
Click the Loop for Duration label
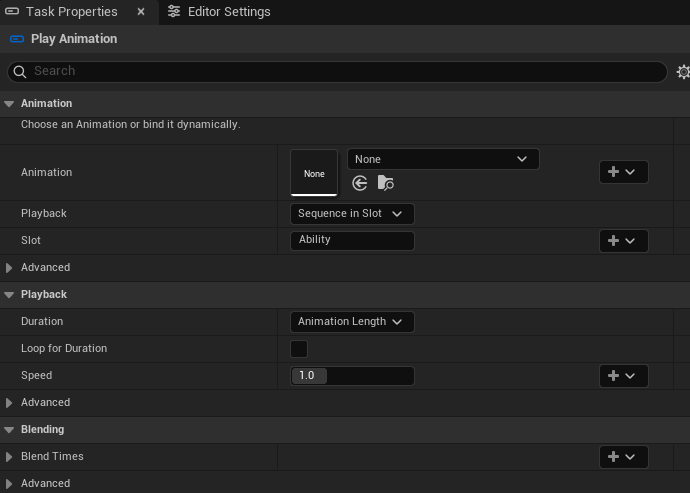[64, 348]
